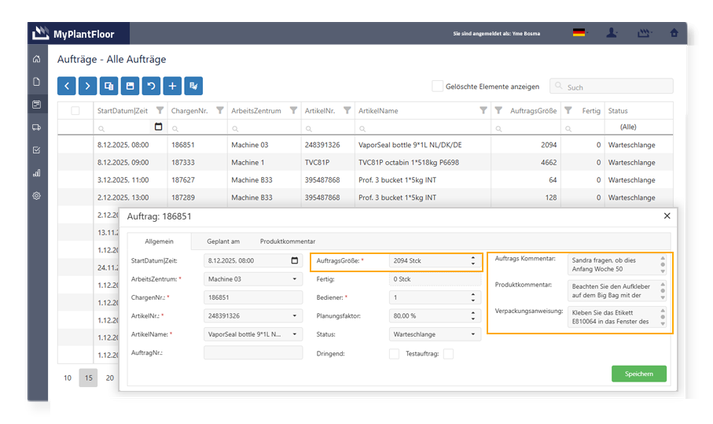713x424 pixels.
Task: Open the home icon in sidebar
Action: (37, 59)
